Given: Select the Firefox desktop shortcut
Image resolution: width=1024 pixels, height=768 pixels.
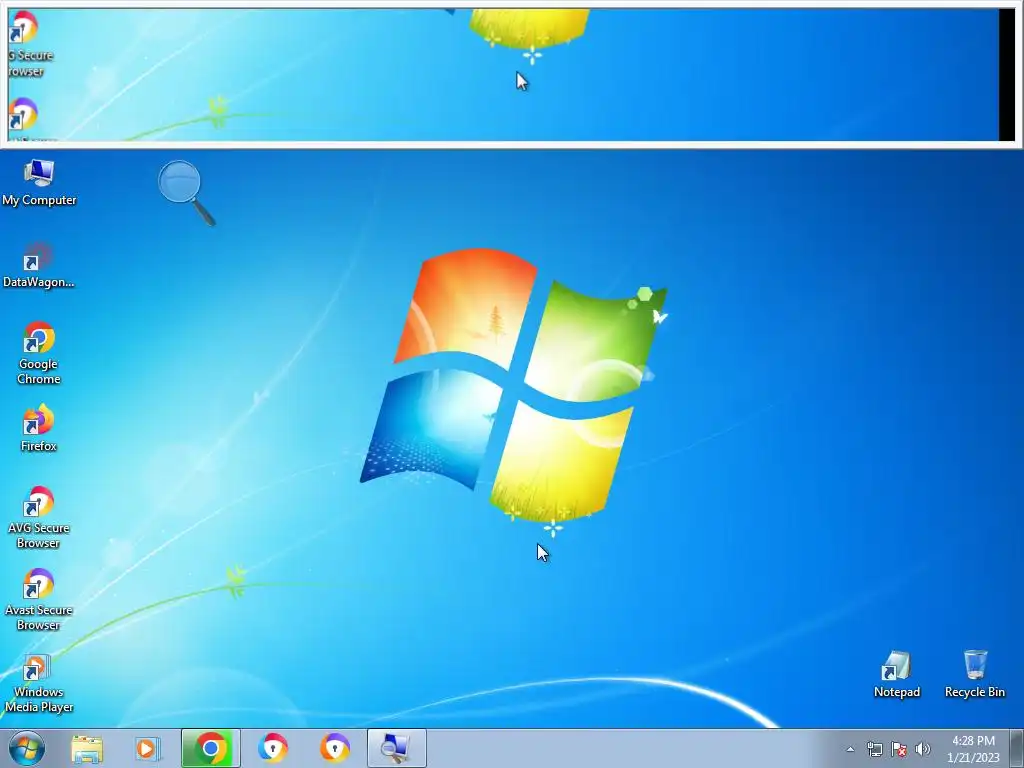Looking at the screenshot, I should coord(39,428).
